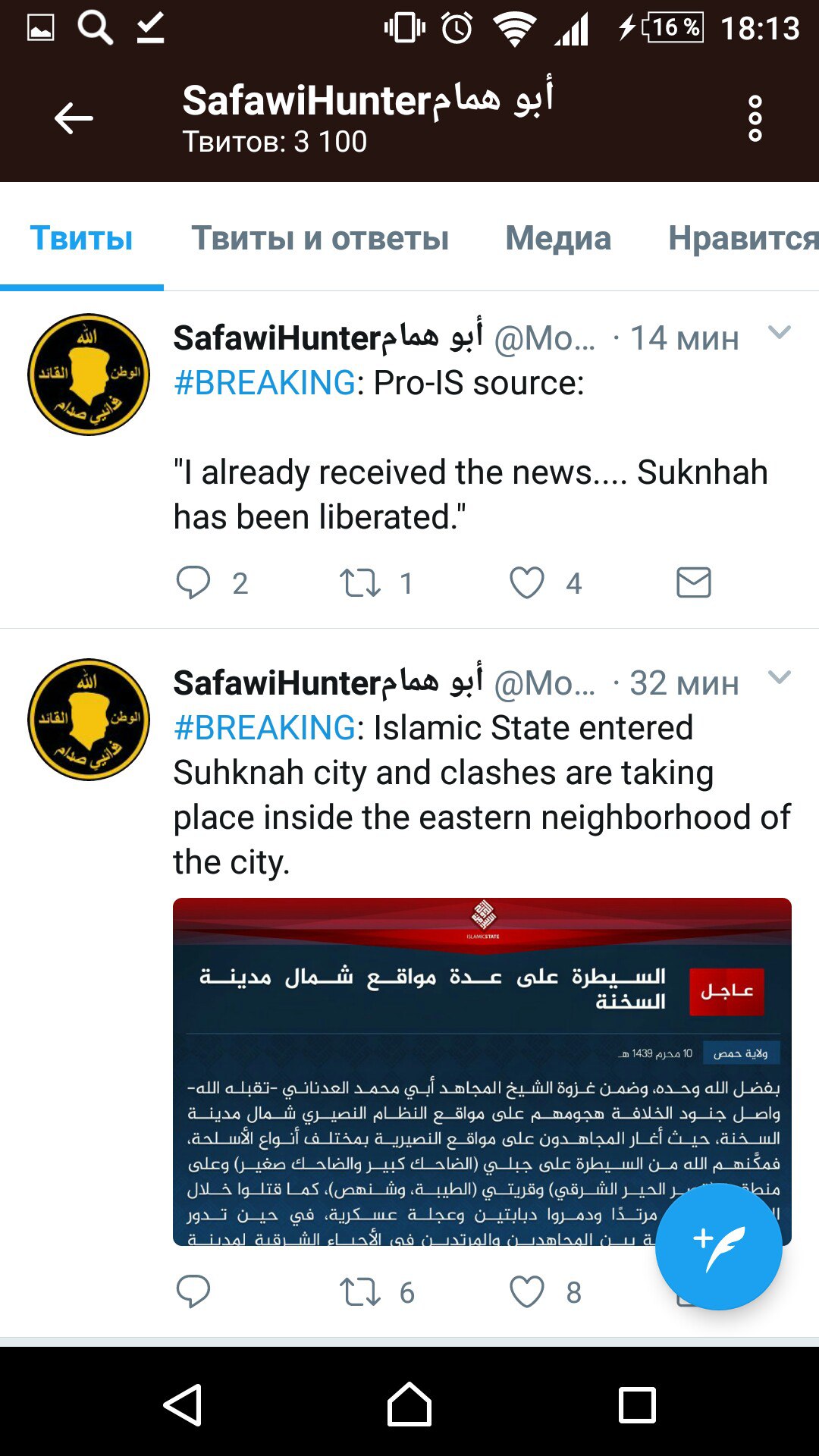The width and height of the screenshot is (819, 1456).
Task: Open the #BREAKING hashtag in second tweet
Action: click(265, 728)
